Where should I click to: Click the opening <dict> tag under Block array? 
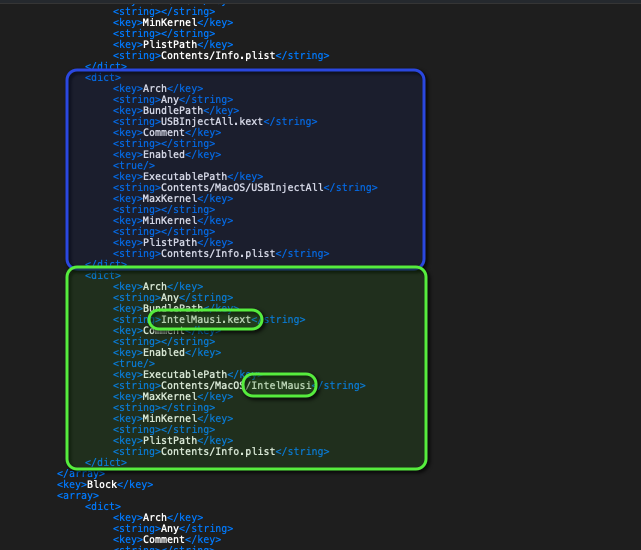coord(103,506)
